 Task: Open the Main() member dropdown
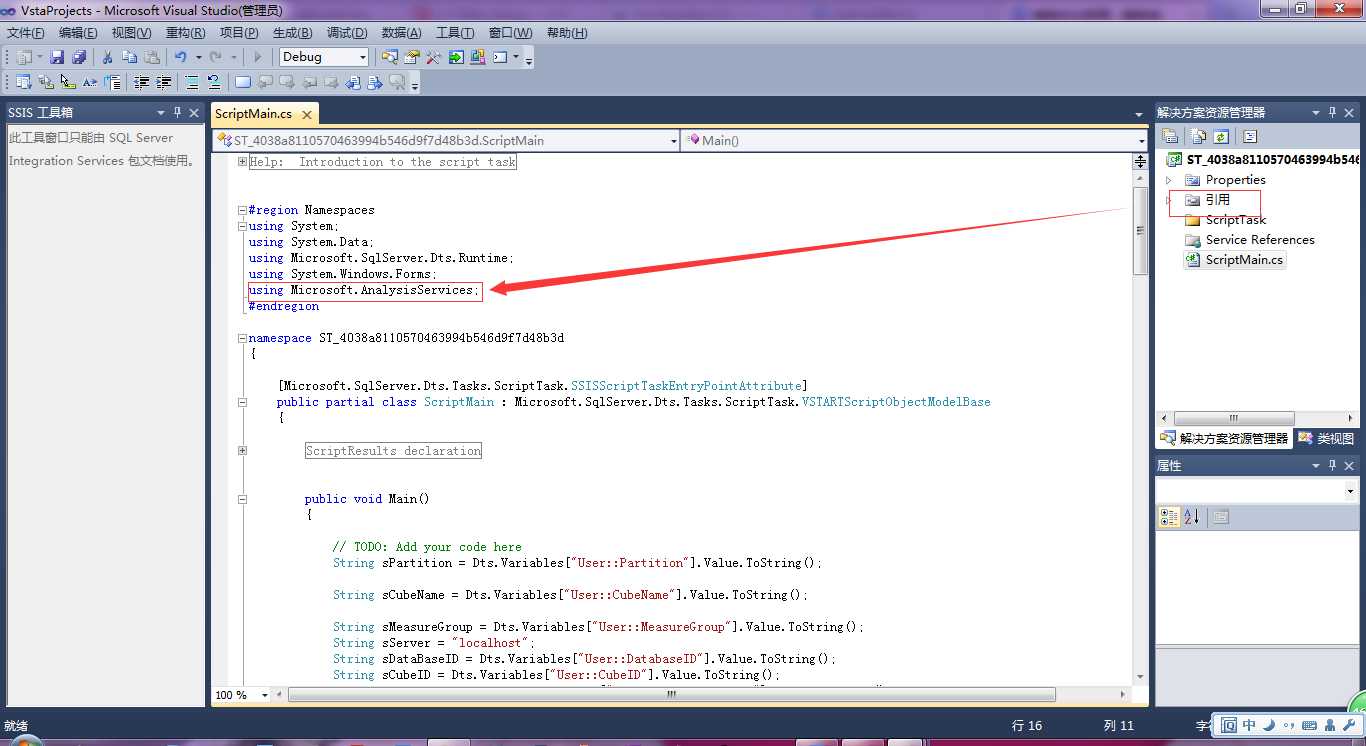pos(1141,141)
